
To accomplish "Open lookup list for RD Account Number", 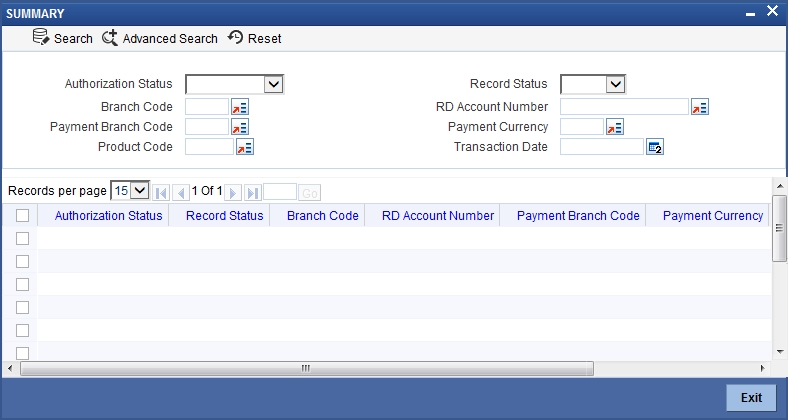I will point(700,107).
